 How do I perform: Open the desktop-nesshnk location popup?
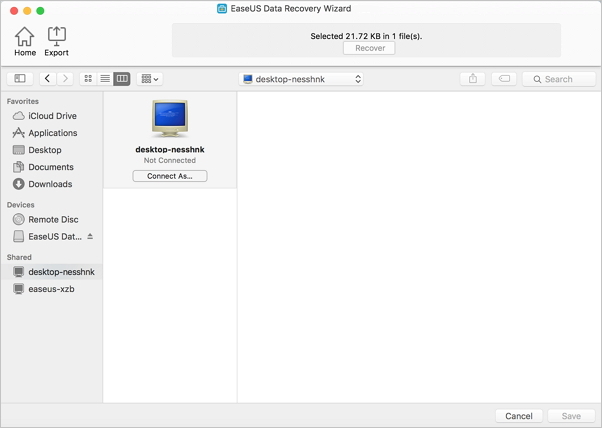pyautogui.click(x=301, y=79)
